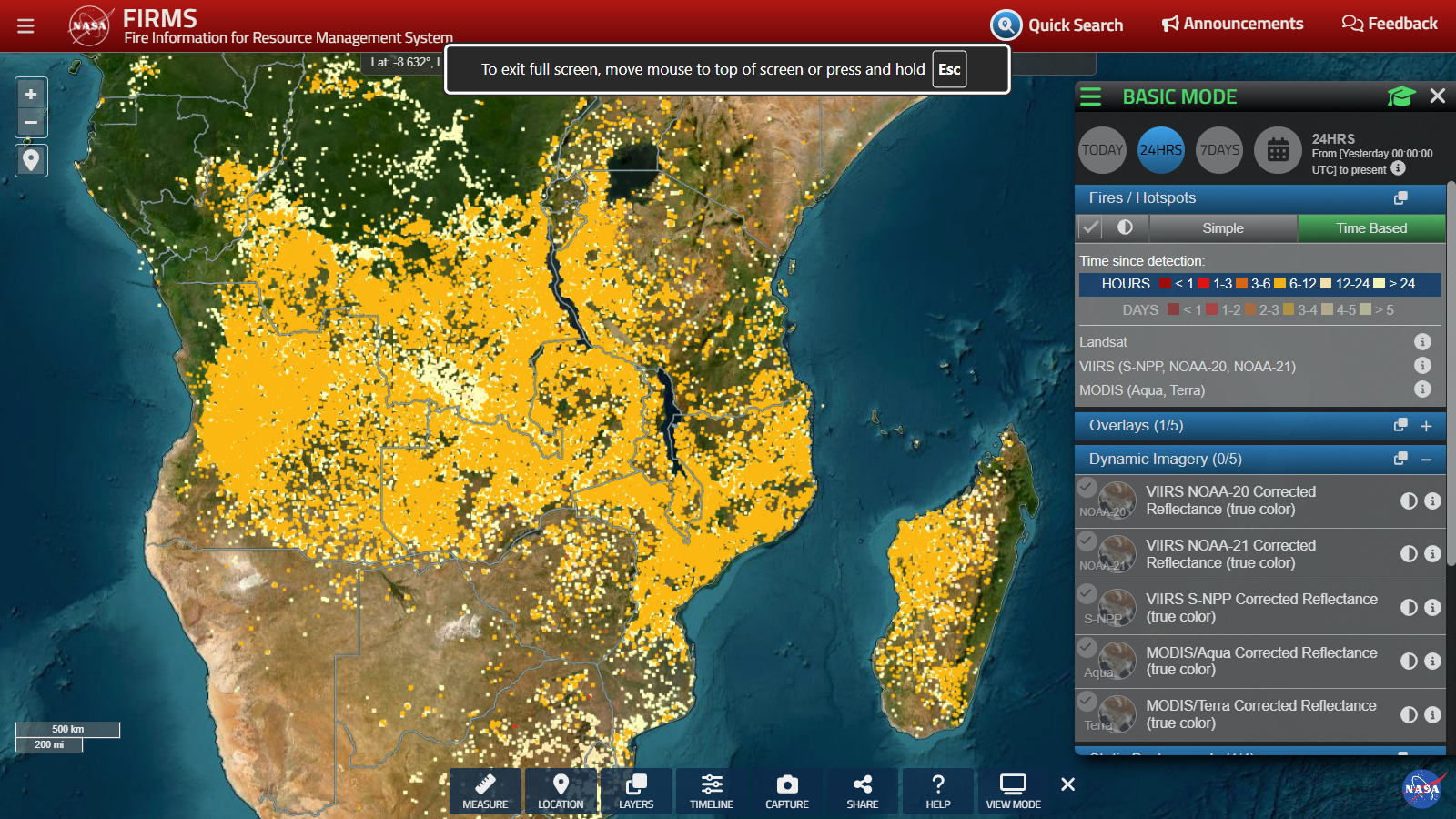The height and width of the screenshot is (819, 1456).
Task: Enable VIIRS S-NPP Corrected Reflectance layer
Action: pyautogui.click(x=1087, y=594)
